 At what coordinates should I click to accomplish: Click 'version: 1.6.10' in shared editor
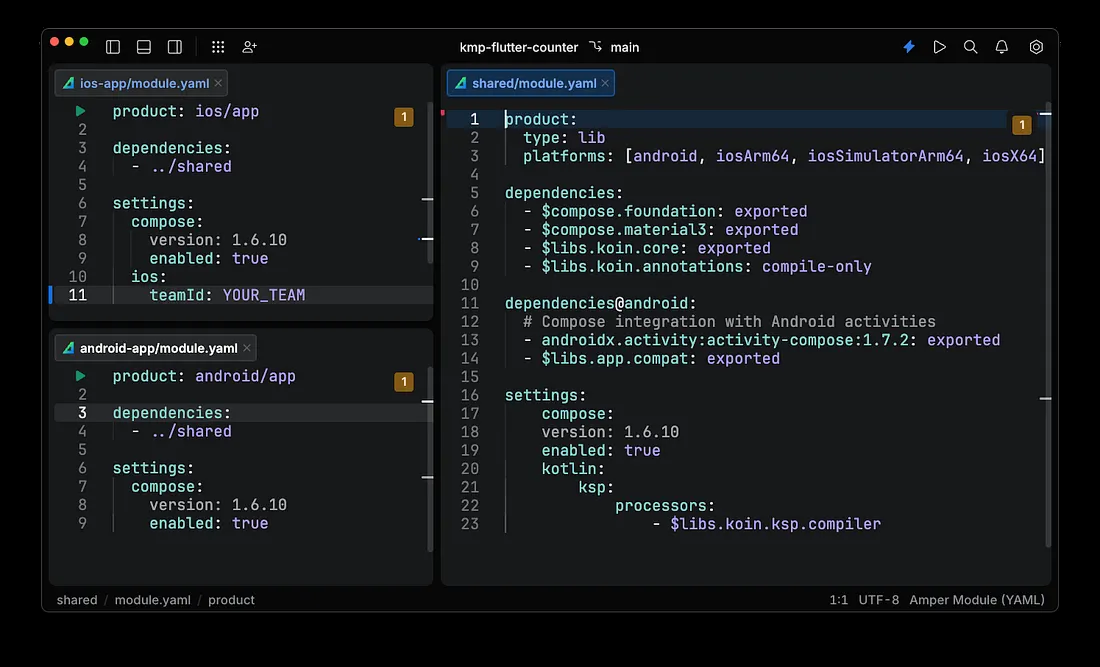[610, 432]
